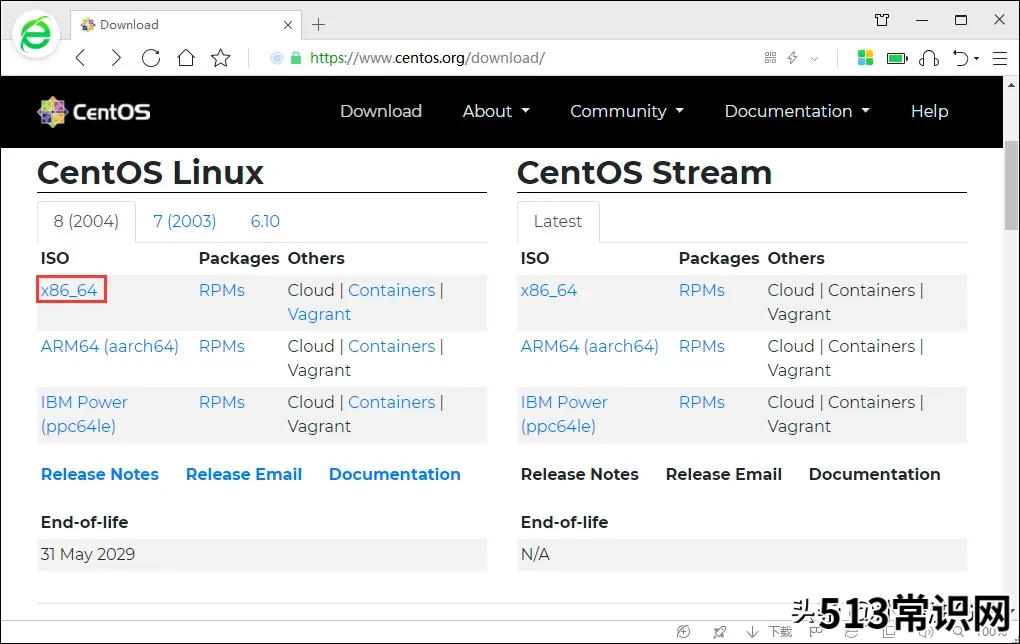Click the headphones extension icon
Screen dimensions: 1020x644
click(x=929, y=58)
